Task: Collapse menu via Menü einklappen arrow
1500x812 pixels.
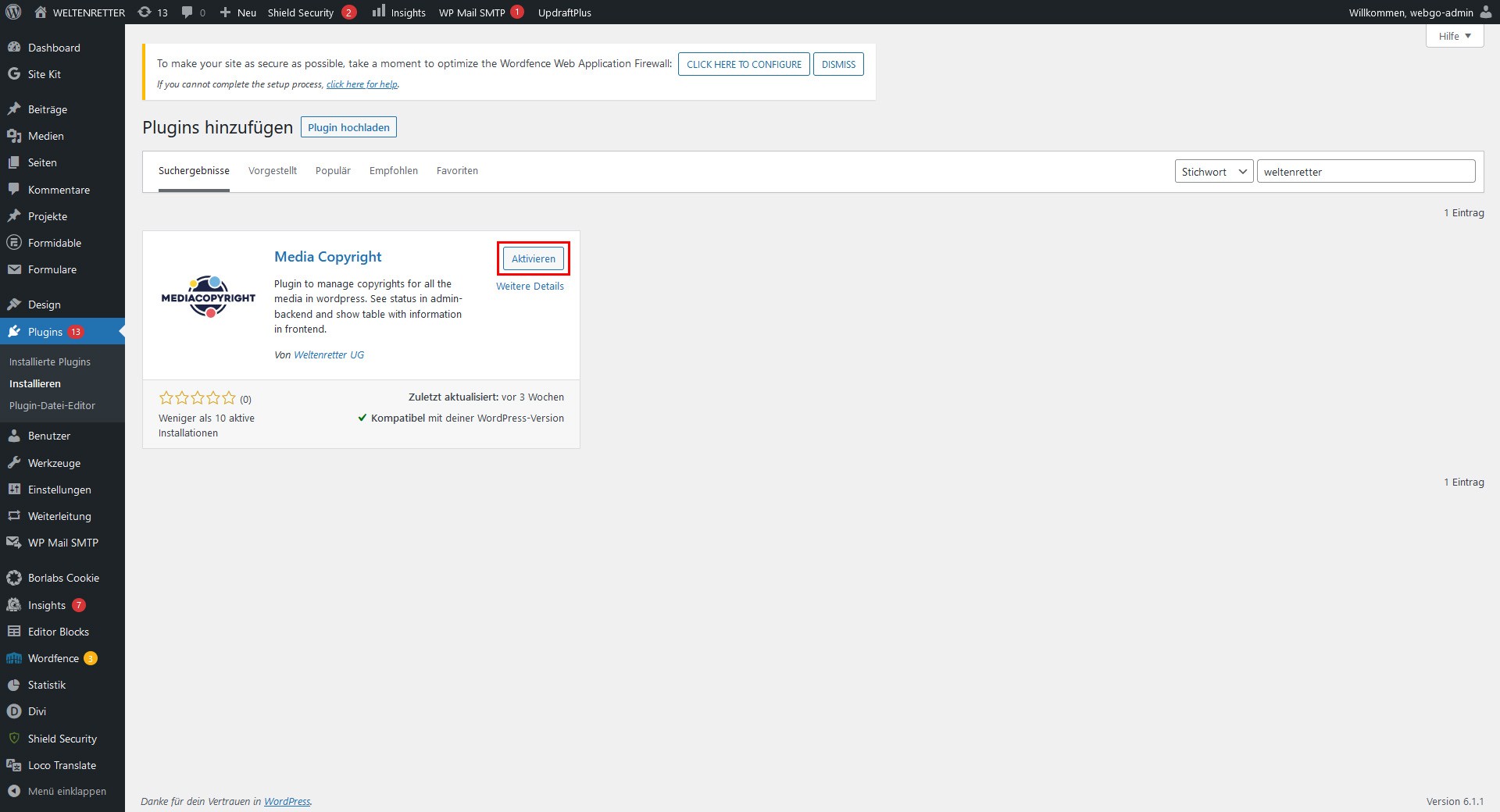Action: [14, 791]
